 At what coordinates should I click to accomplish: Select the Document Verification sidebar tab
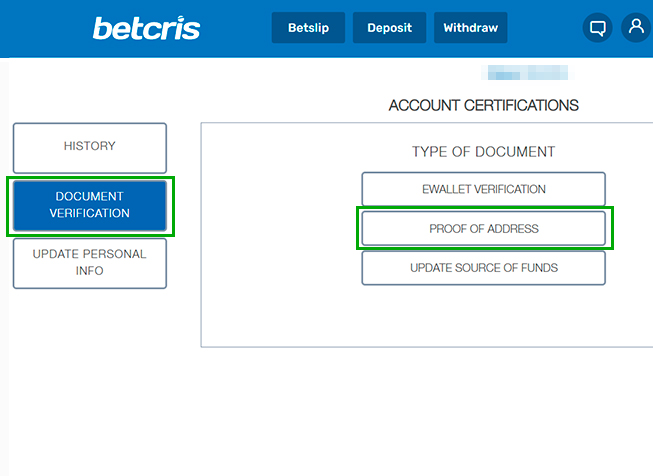[90, 205]
